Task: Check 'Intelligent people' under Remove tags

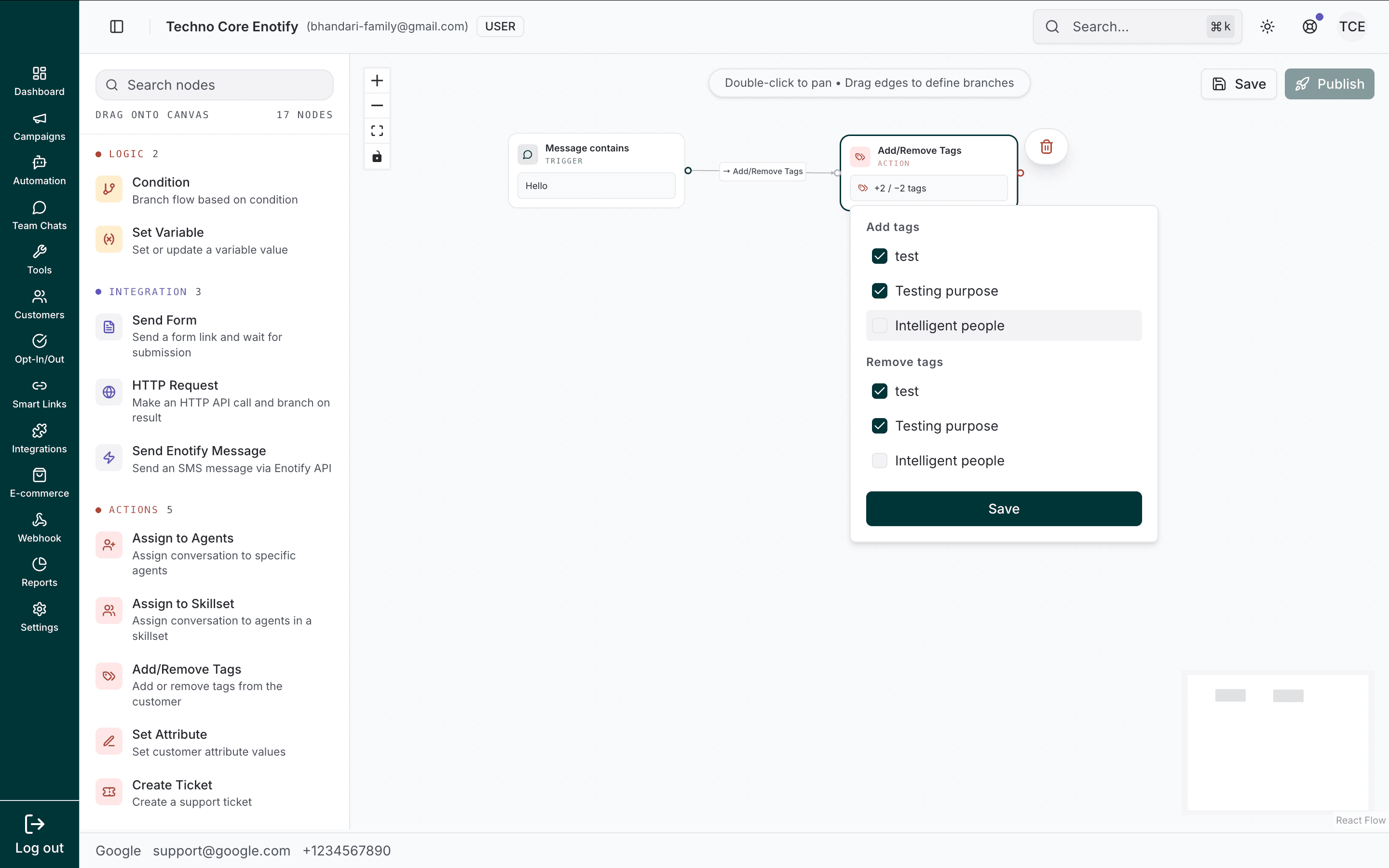Action: 879,461
